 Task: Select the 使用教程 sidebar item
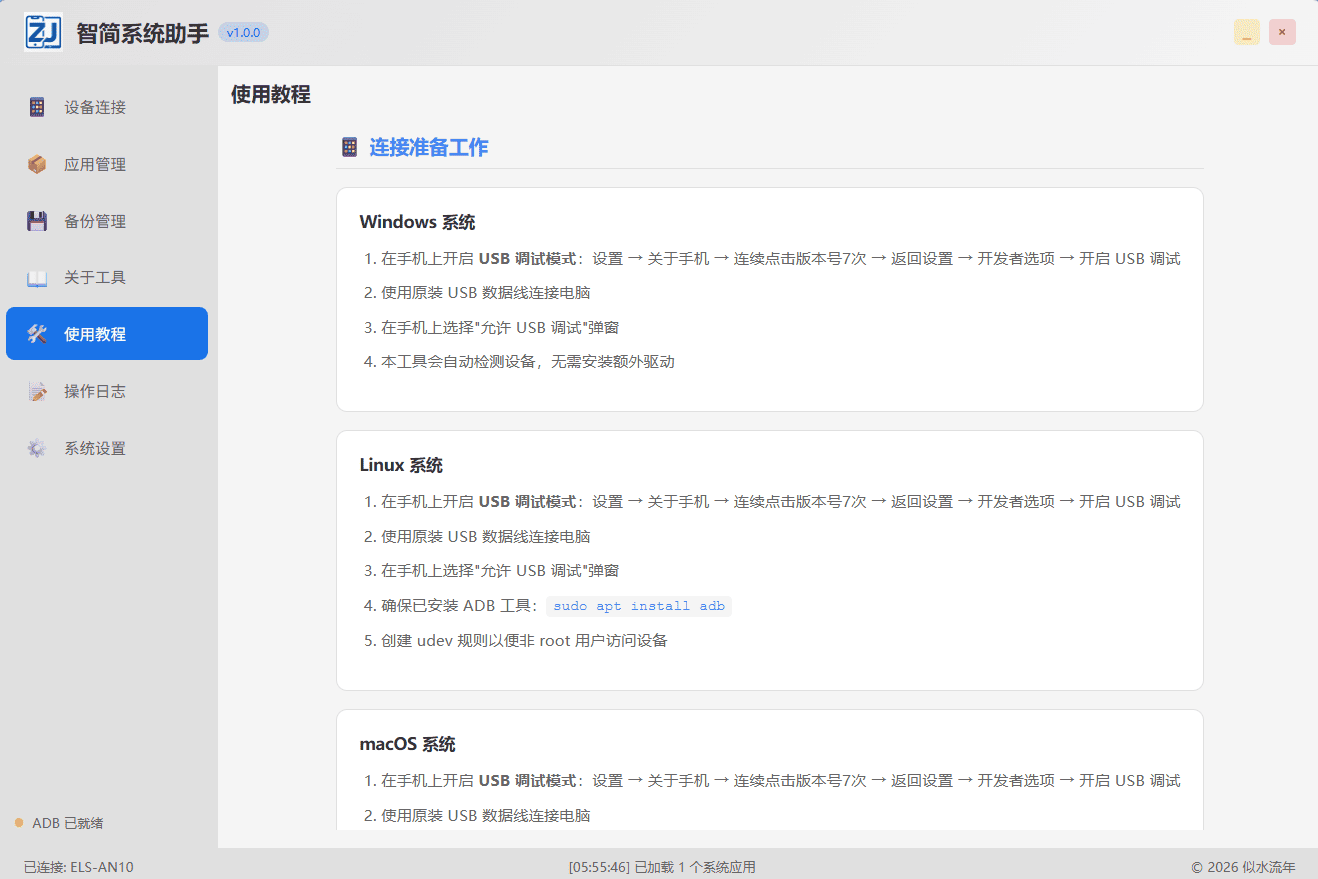[107, 334]
